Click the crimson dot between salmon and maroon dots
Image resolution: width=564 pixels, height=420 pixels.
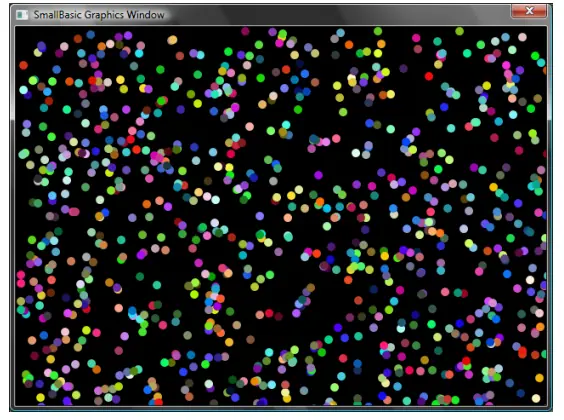click(x=269, y=314)
